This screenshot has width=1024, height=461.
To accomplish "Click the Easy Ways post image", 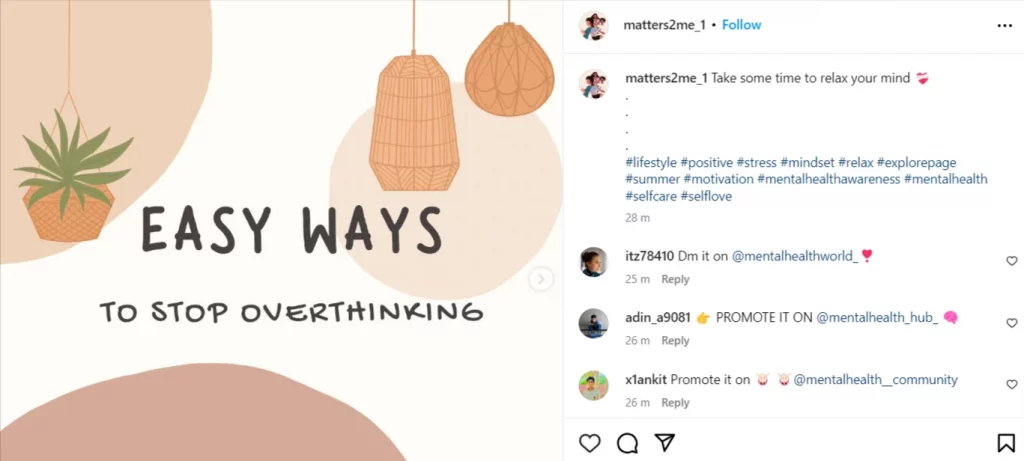I will click(281, 230).
